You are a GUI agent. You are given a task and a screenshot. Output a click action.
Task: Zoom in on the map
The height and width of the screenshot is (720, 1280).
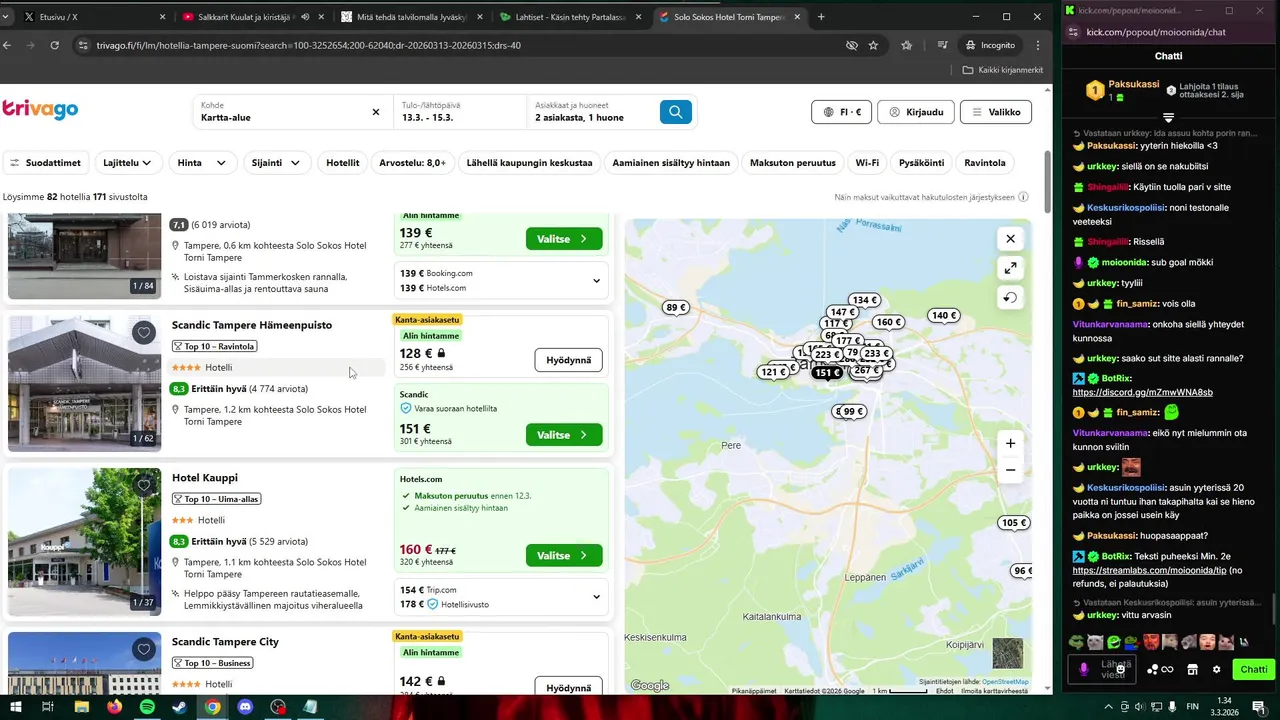(x=1010, y=443)
